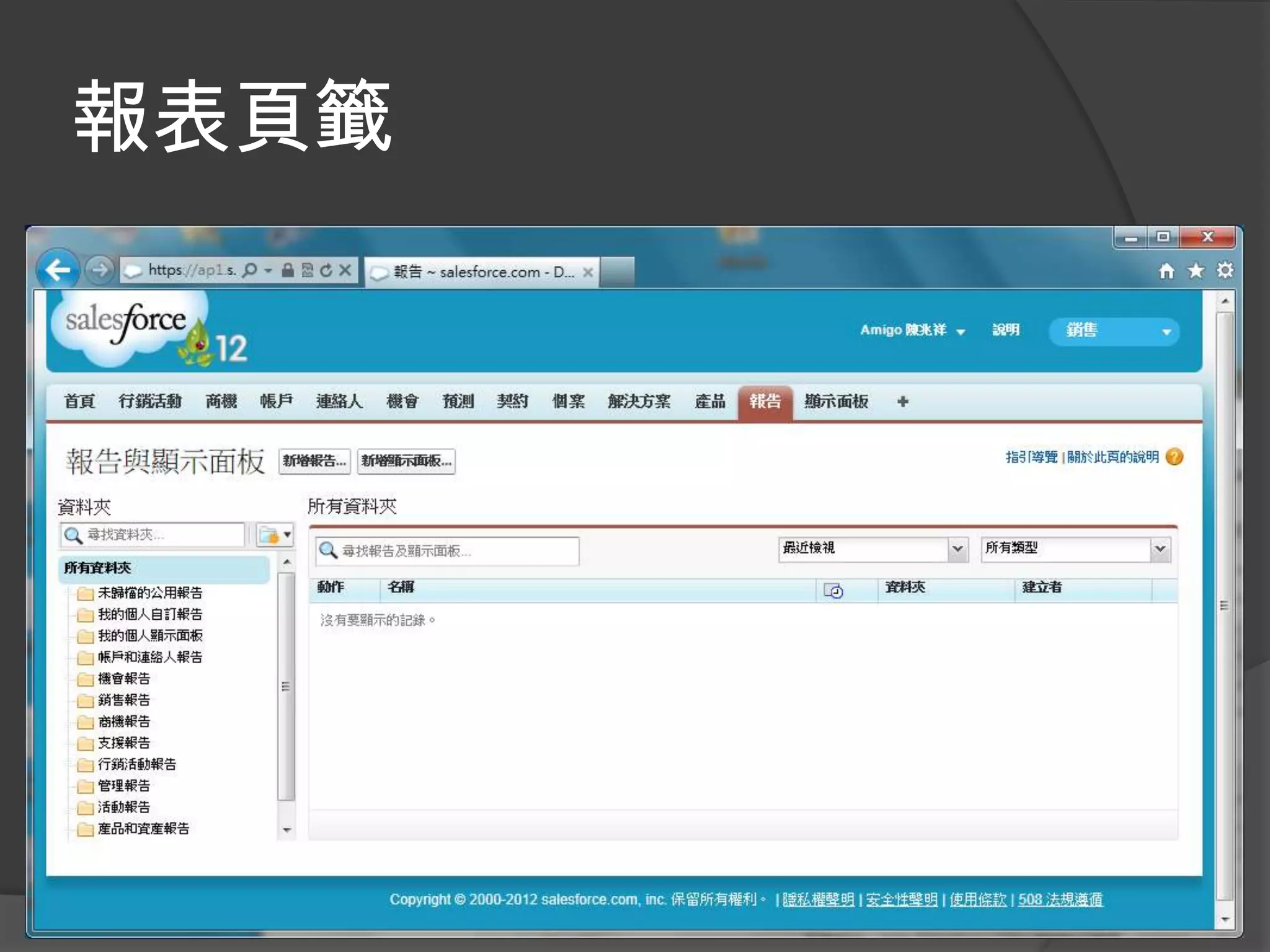Open the 使用條款 footer link

pos(978,899)
